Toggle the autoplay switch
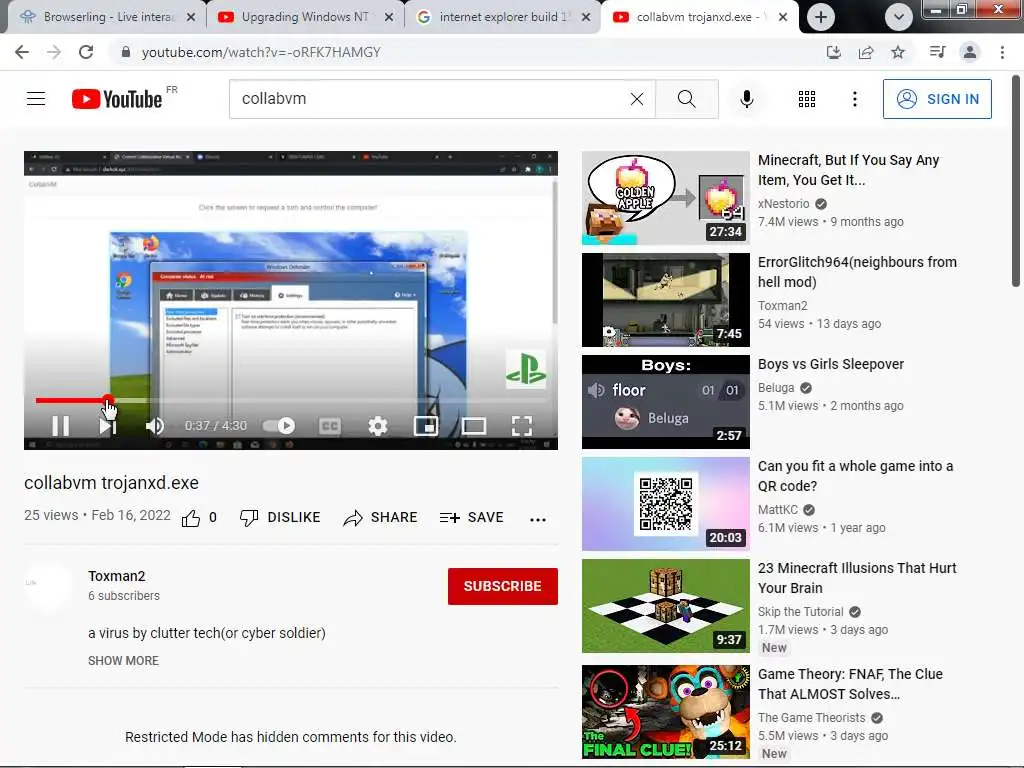 (279, 426)
